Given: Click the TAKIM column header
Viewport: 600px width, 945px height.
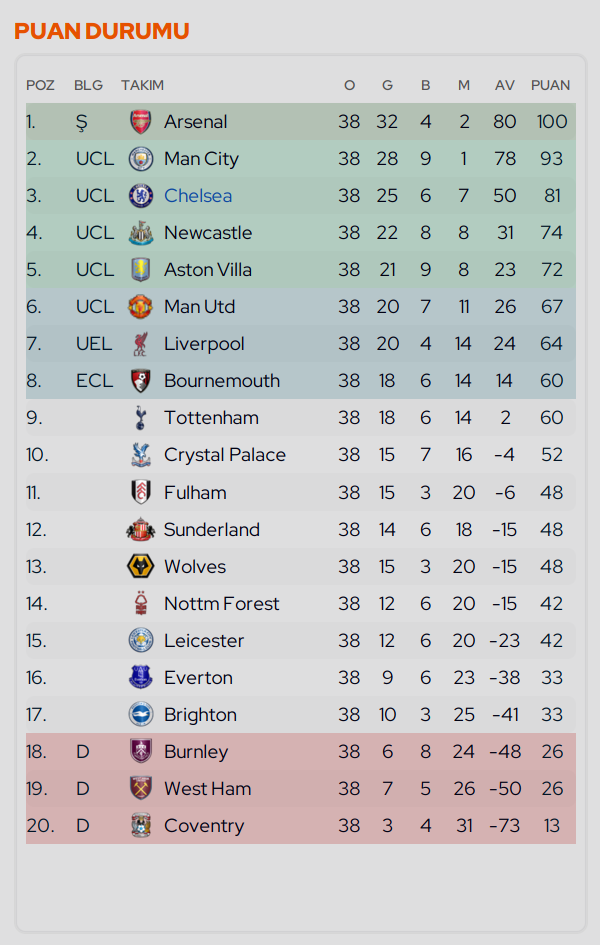Looking at the screenshot, I should tap(142, 86).
